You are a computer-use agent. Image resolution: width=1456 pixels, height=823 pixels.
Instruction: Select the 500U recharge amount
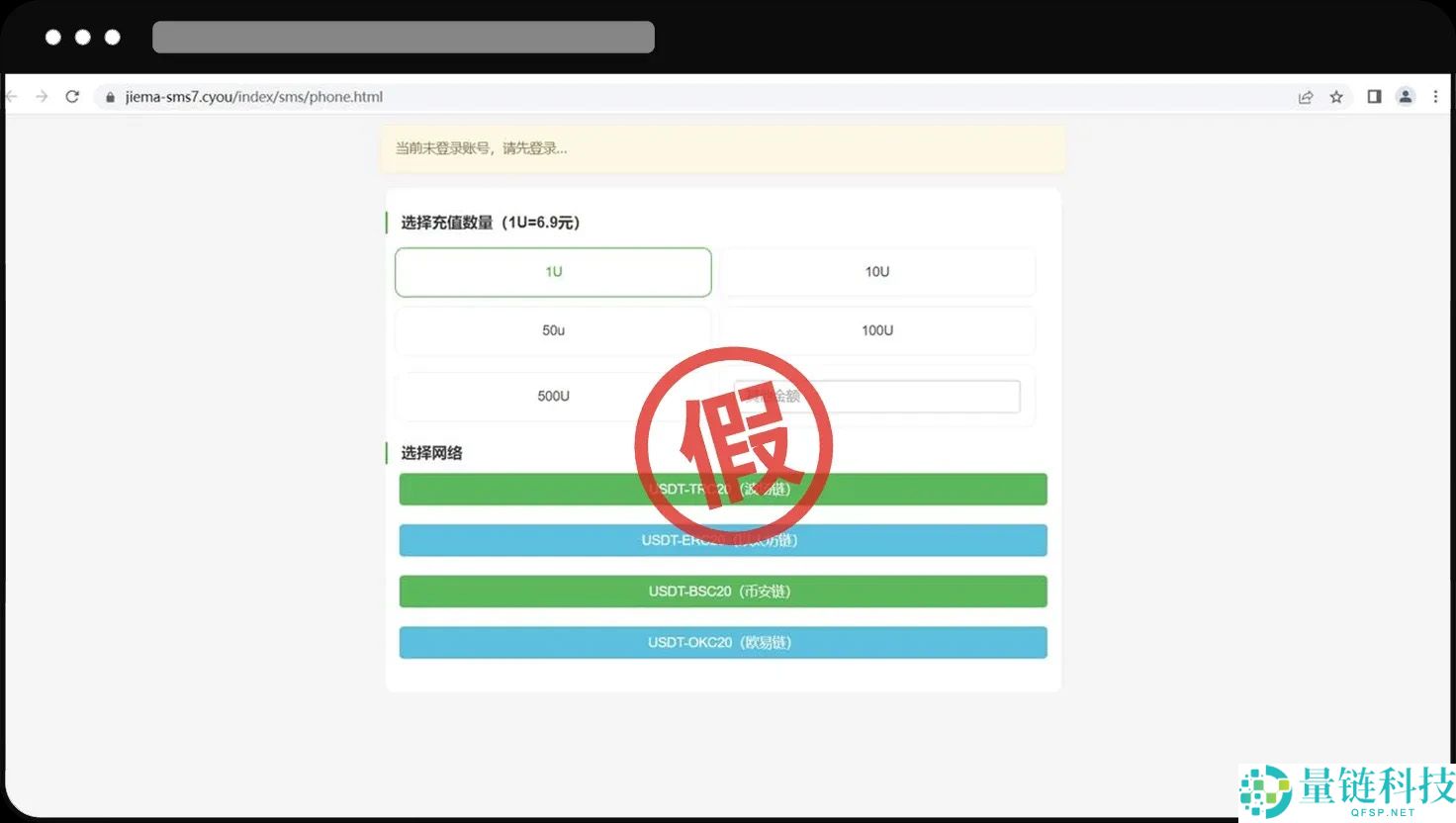click(552, 396)
